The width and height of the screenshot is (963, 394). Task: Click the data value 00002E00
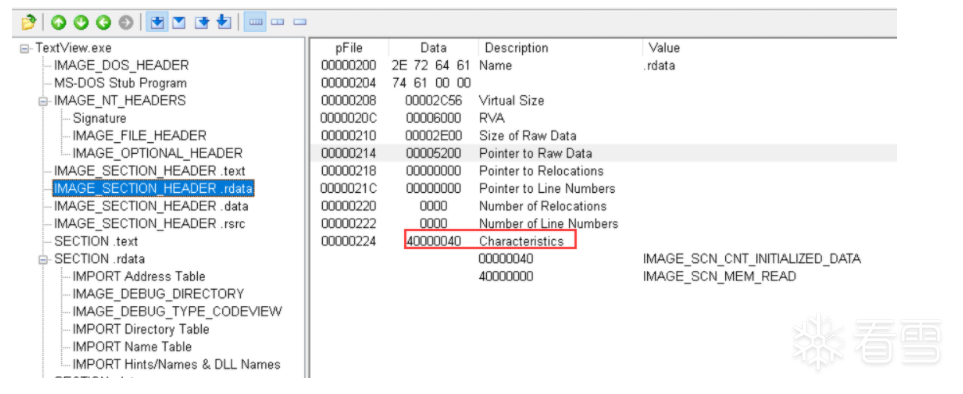[434, 136]
